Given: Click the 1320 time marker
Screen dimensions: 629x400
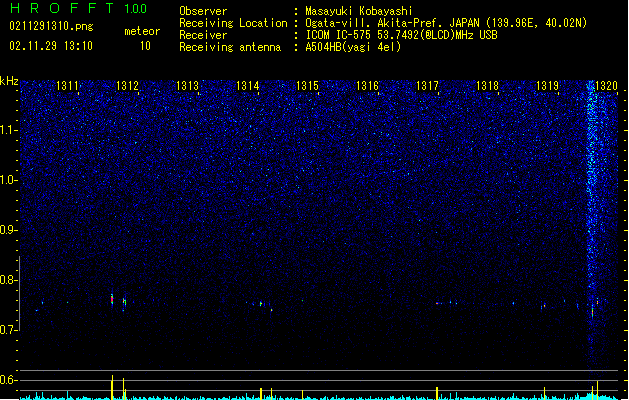Looking at the screenshot, I should (606, 85).
